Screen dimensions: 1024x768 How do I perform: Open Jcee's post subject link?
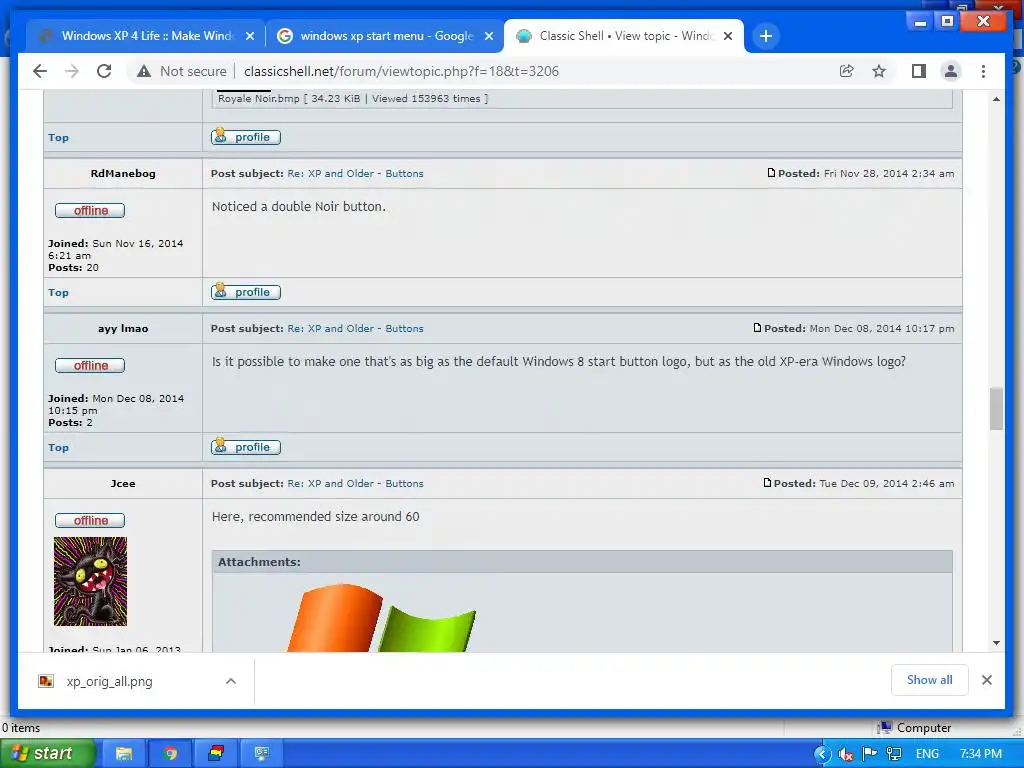(355, 483)
